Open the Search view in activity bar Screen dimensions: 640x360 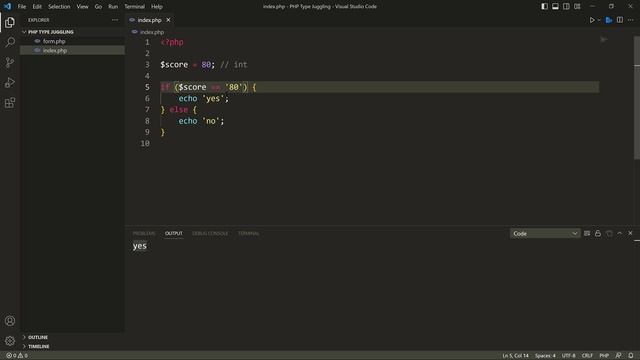pyautogui.click(x=10, y=42)
